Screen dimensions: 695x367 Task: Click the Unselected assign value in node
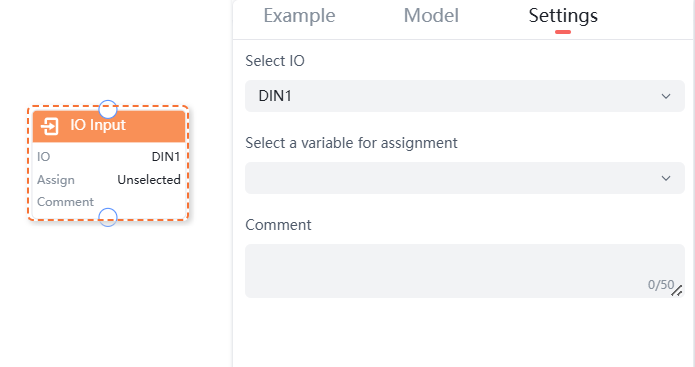[149, 180]
